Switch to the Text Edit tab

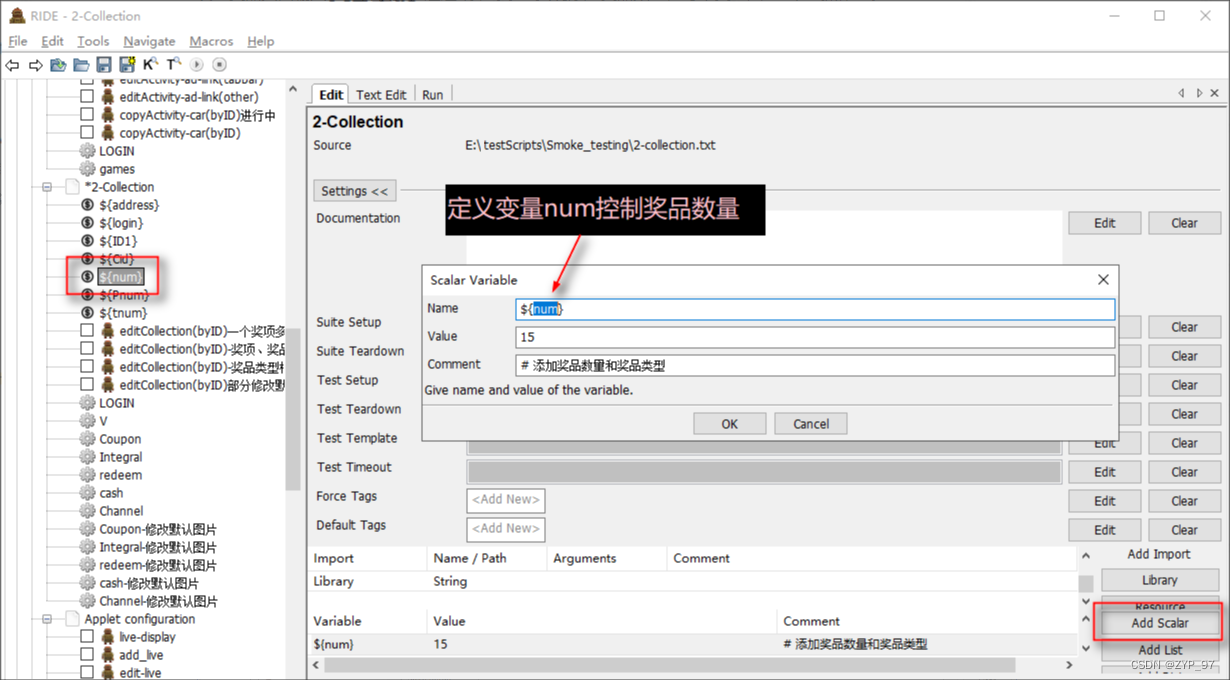click(381, 95)
